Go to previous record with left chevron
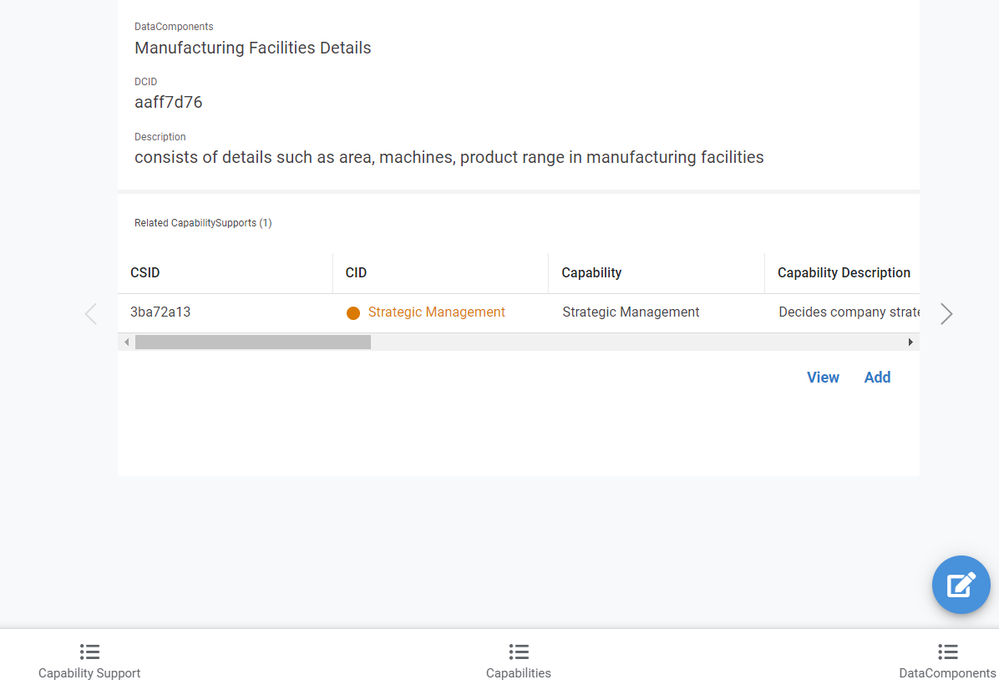The width and height of the screenshot is (999, 690). point(91,313)
